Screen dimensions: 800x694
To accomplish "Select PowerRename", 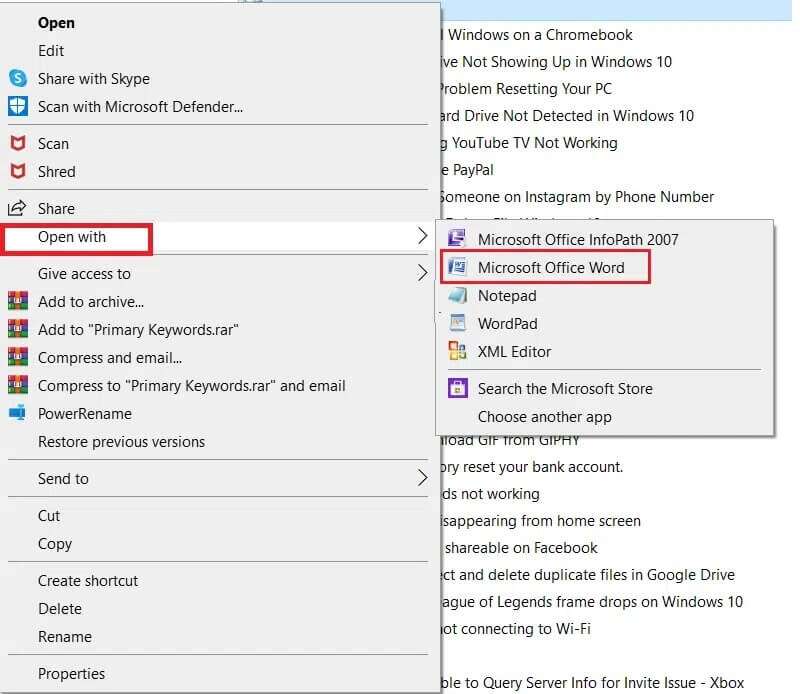I will point(218,413).
